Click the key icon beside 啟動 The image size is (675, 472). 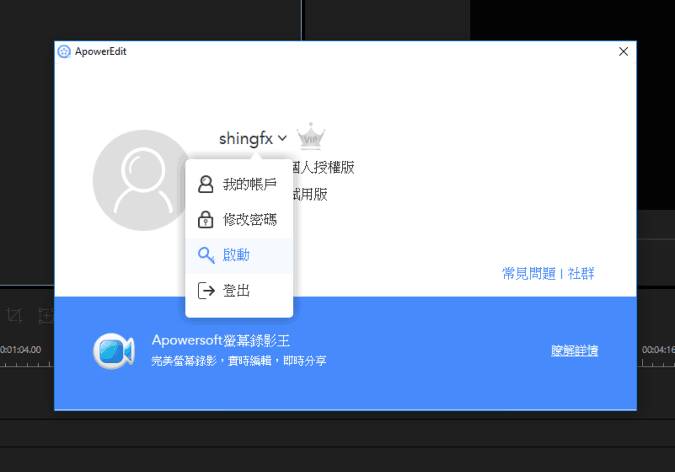click(x=206, y=255)
